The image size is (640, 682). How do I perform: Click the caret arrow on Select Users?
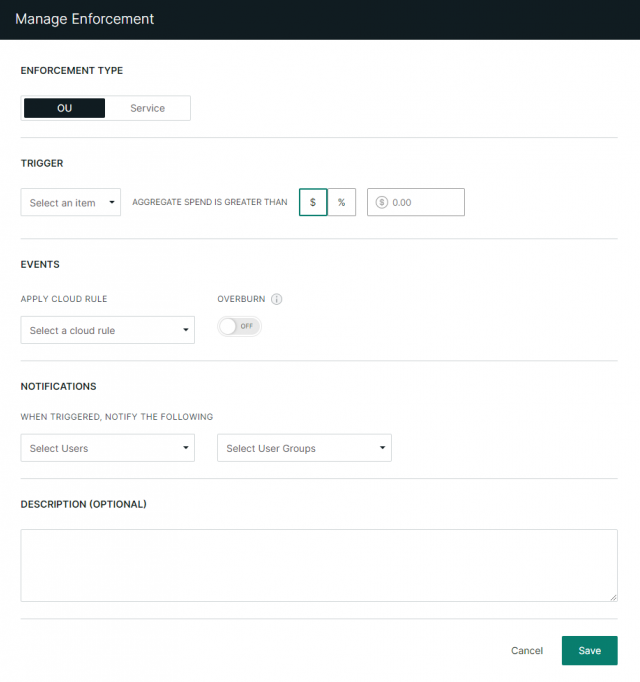(185, 448)
